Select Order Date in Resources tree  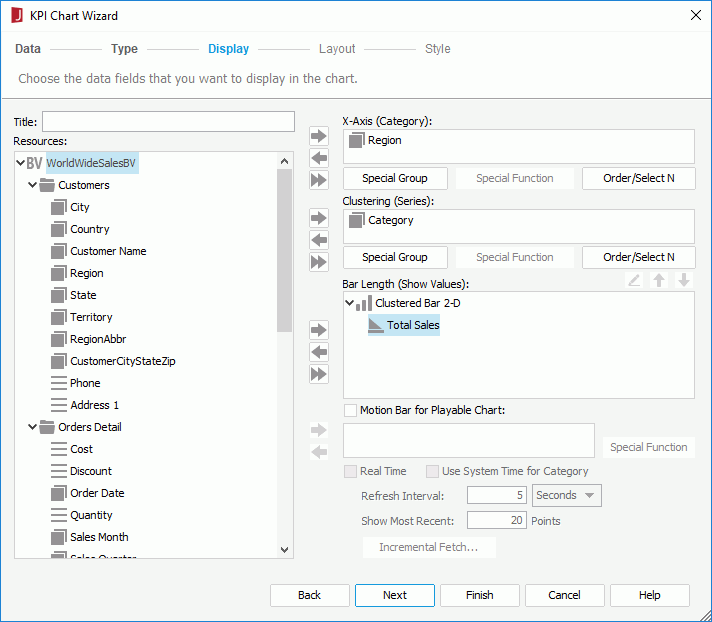tap(97, 493)
